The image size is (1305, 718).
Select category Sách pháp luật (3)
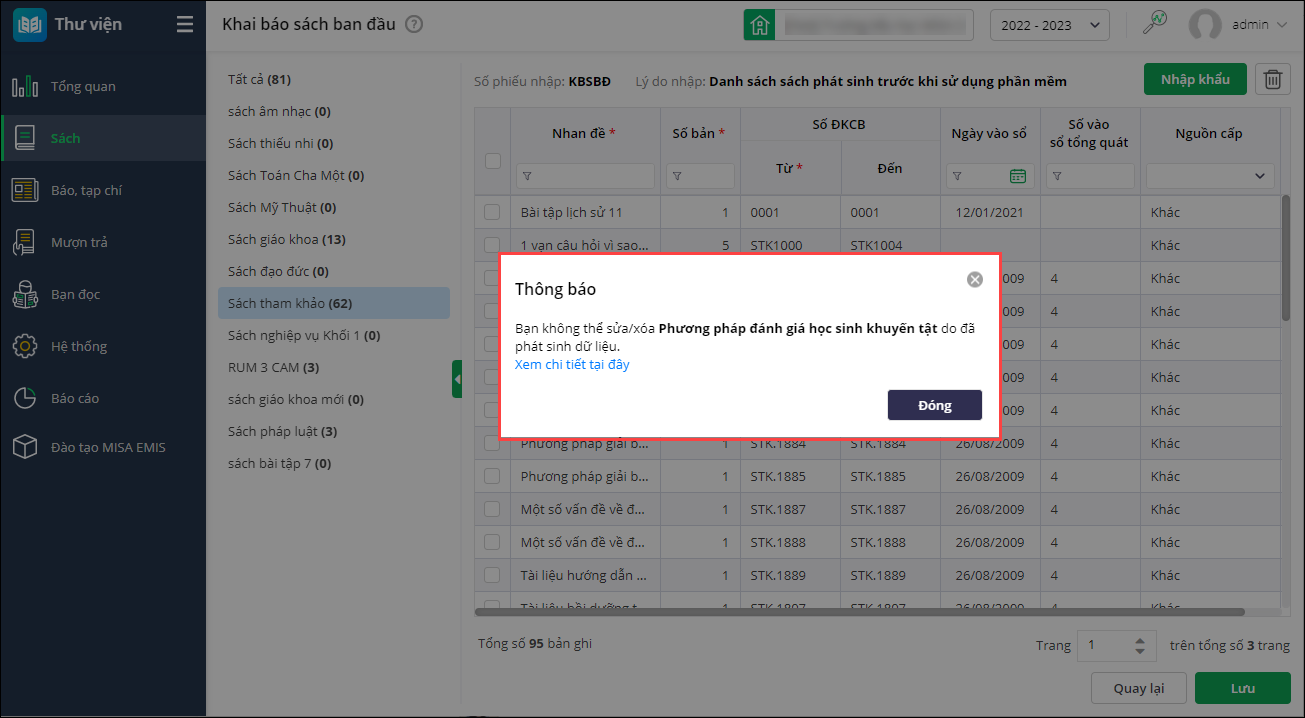334,431
